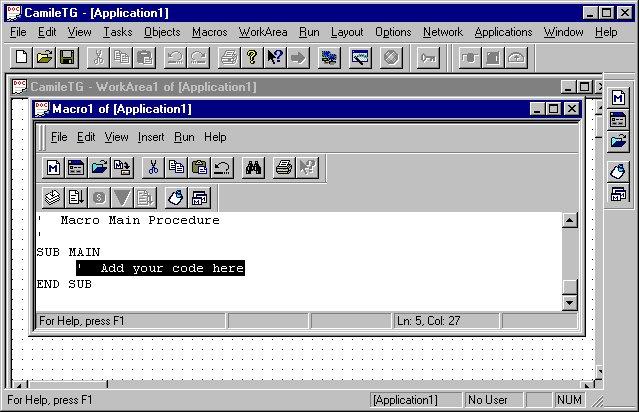This screenshot has height=412, width=639.
Task: Open the WorkArea menu
Action: tap(263, 32)
